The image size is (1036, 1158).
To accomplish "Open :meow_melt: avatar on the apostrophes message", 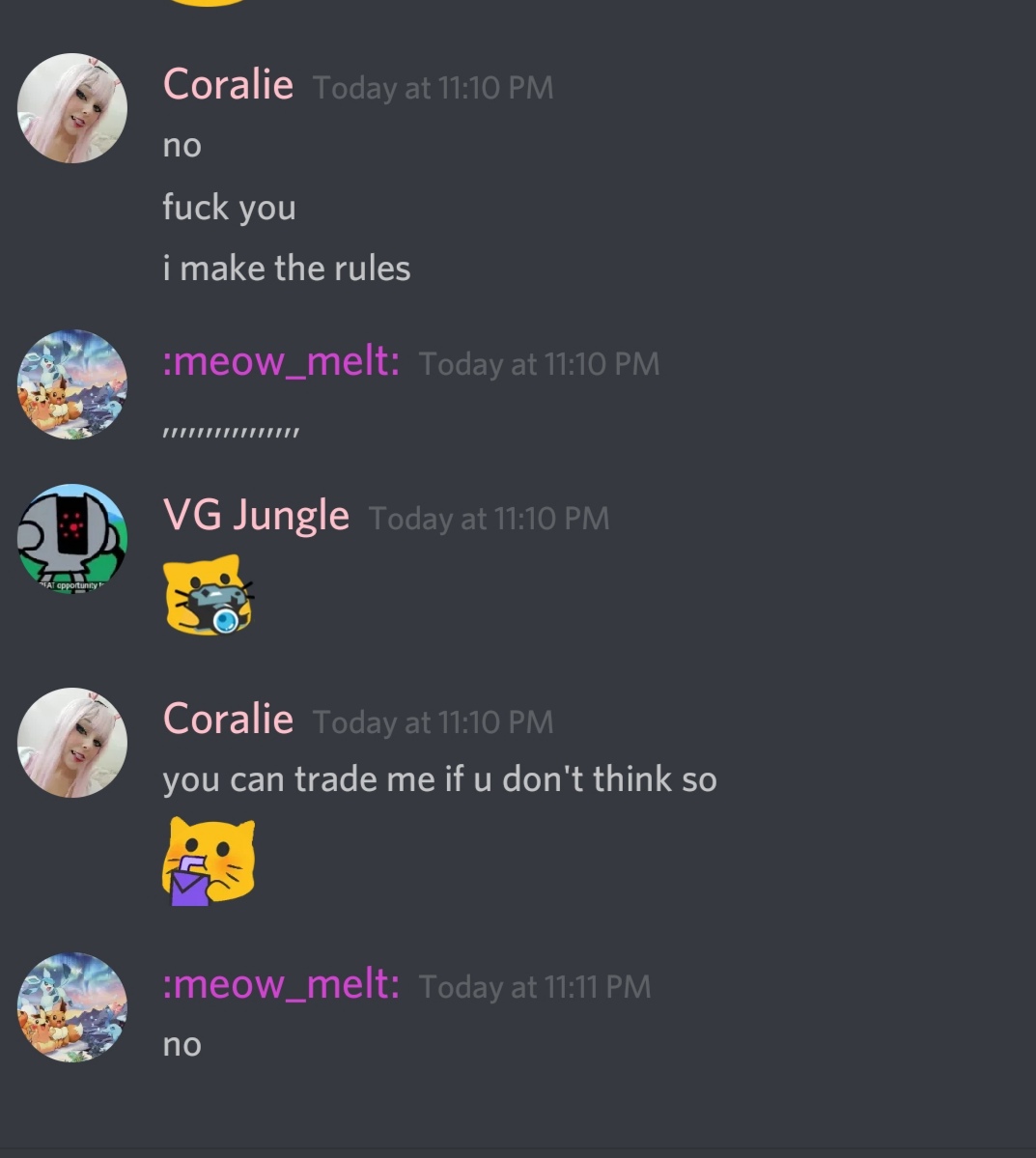I will [72, 384].
